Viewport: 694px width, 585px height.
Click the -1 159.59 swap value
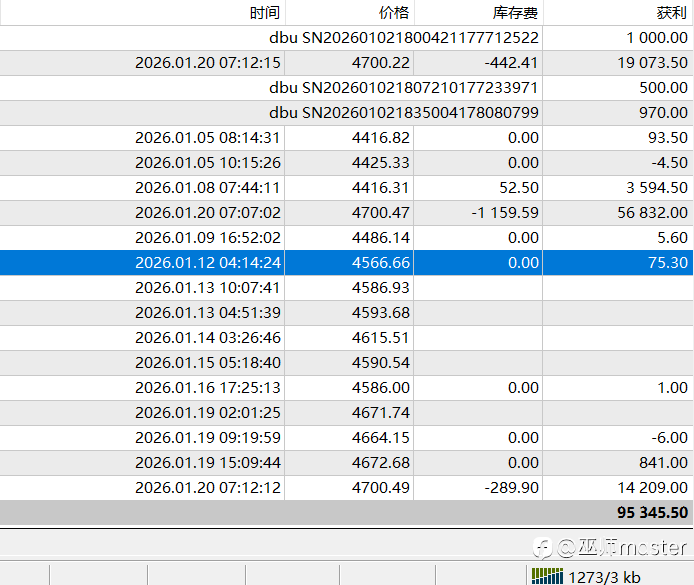(505, 213)
